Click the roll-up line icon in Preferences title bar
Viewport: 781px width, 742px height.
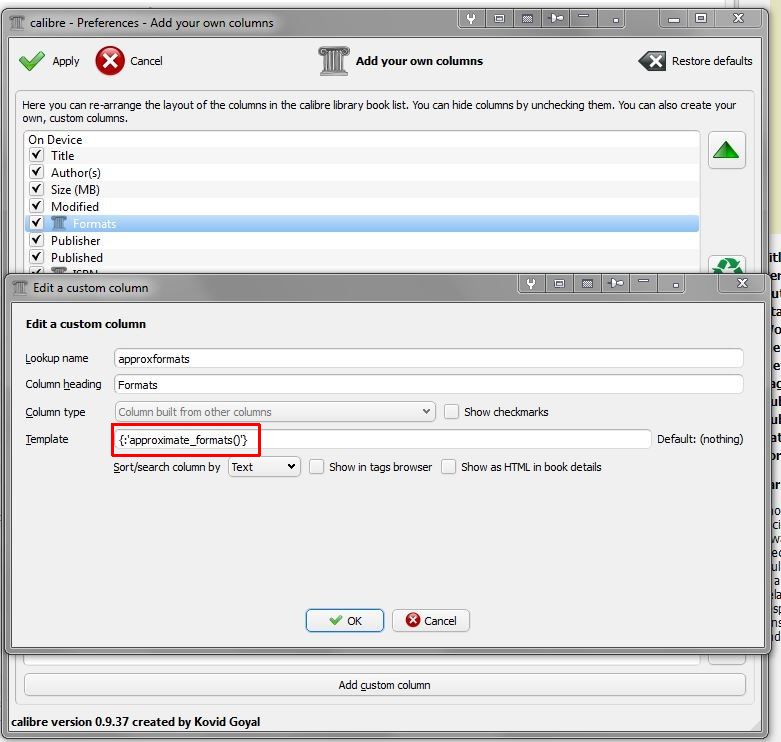(x=584, y=17)
